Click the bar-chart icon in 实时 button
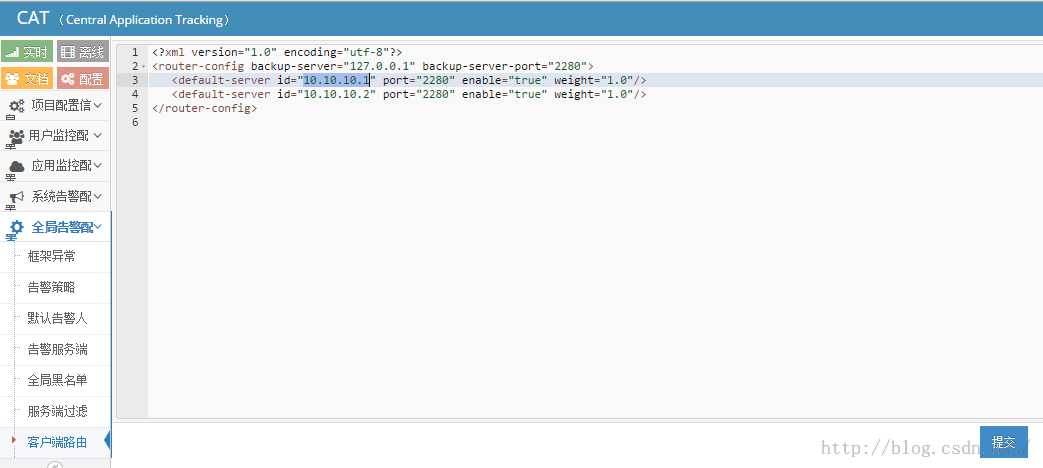 [x=12, y=52]
